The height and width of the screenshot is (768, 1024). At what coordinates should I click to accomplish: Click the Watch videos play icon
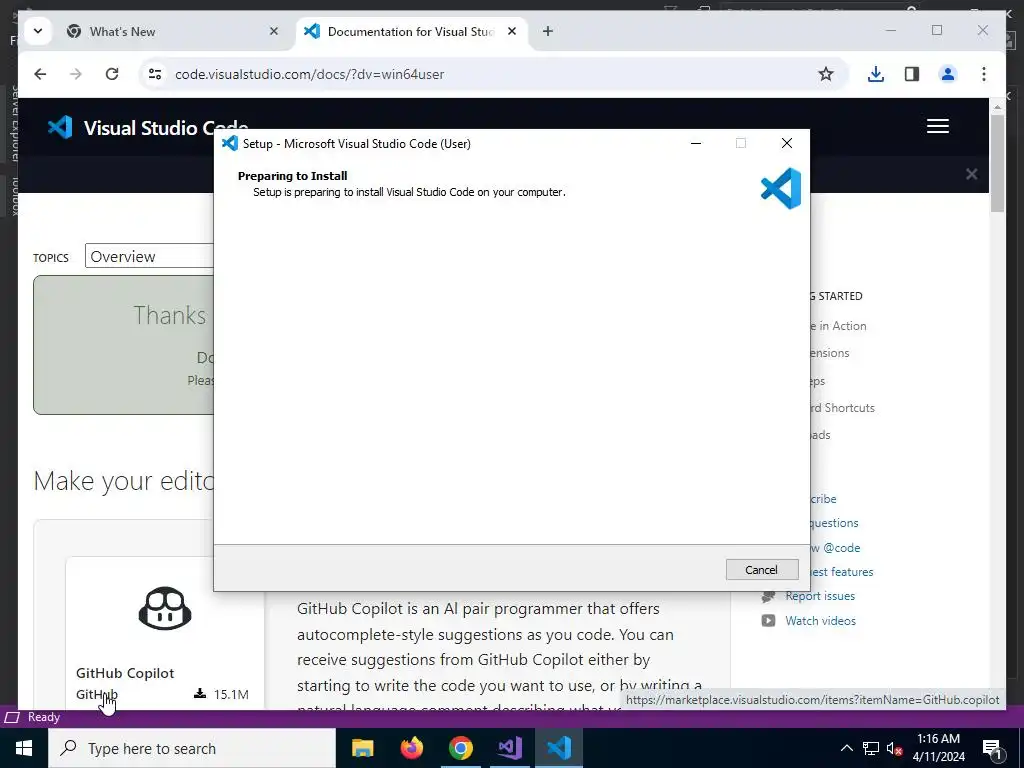pos(768,620)
